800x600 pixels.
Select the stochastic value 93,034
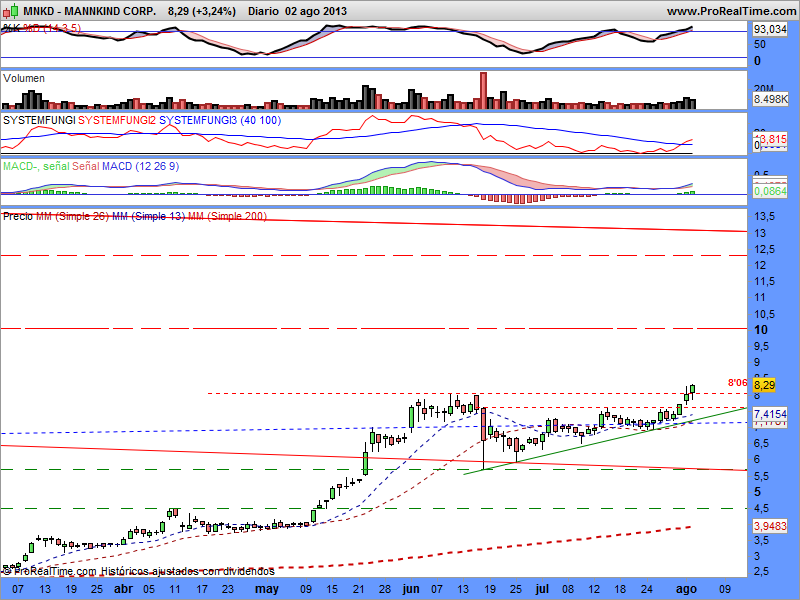(770, 29)
